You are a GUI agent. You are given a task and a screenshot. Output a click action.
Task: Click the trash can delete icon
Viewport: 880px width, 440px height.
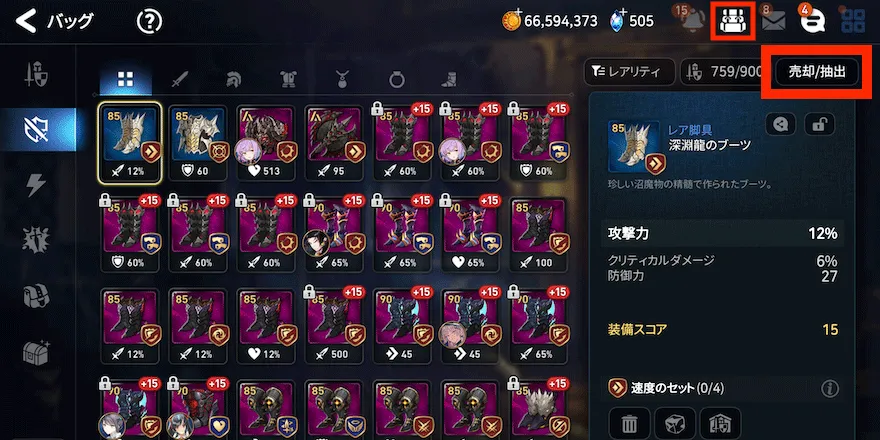(629, 423)
